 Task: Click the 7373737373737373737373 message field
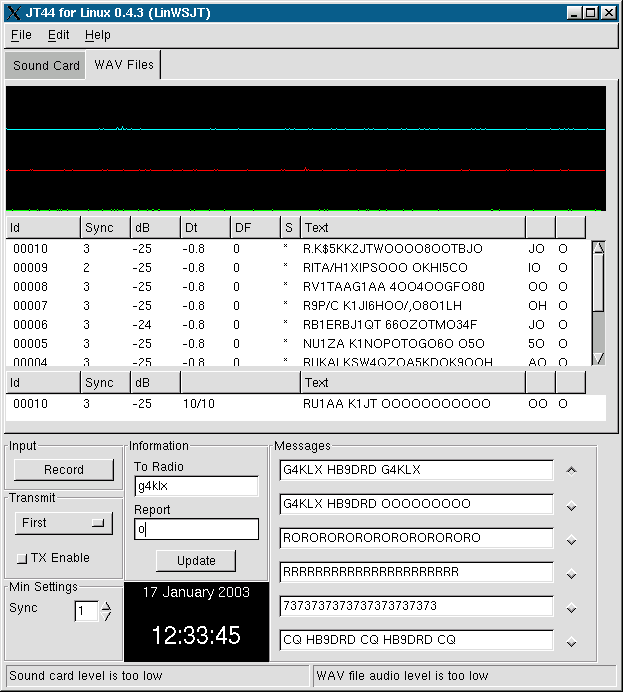pos(416,606)
